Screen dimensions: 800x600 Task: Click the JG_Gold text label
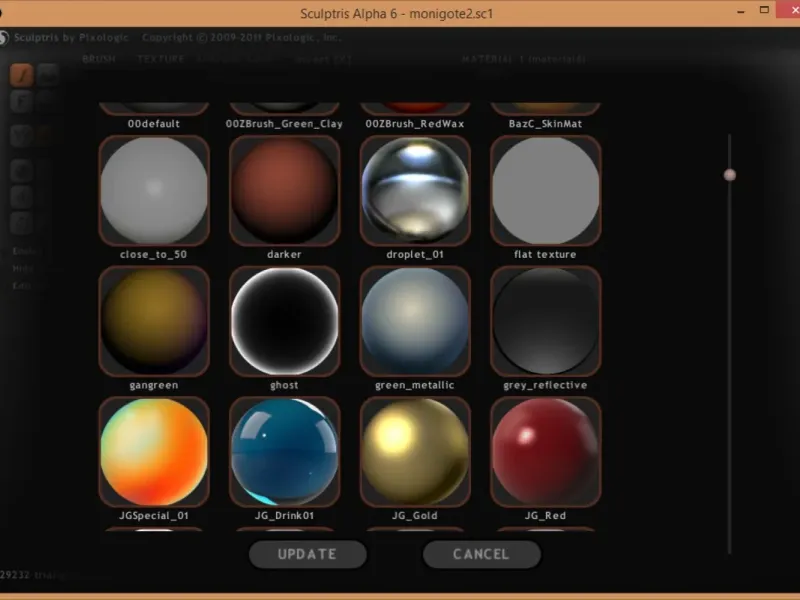[415, 516]
